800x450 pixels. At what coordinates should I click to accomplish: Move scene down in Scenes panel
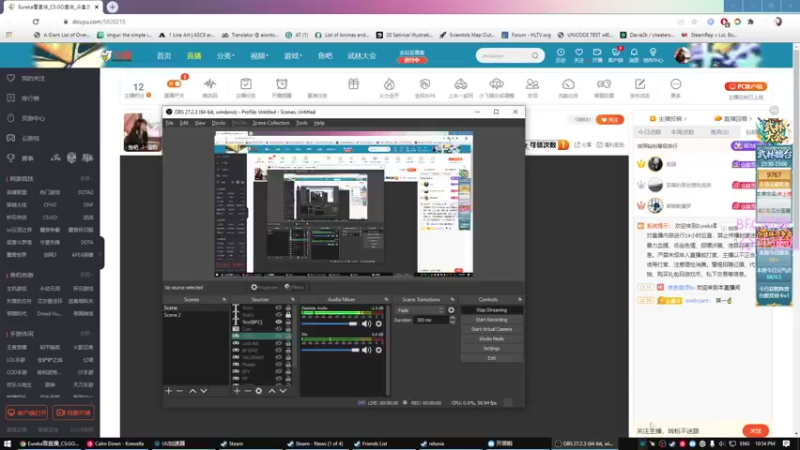pyautogui.click(x=204, y=391)
